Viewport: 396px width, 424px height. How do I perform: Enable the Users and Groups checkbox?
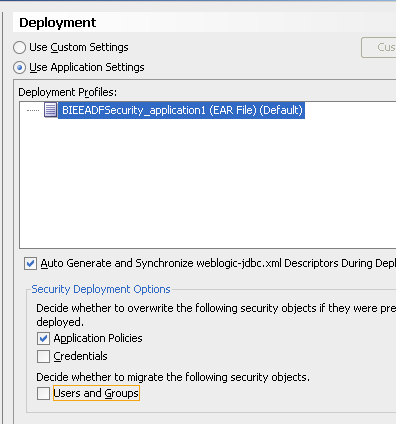tap(43, 393)
